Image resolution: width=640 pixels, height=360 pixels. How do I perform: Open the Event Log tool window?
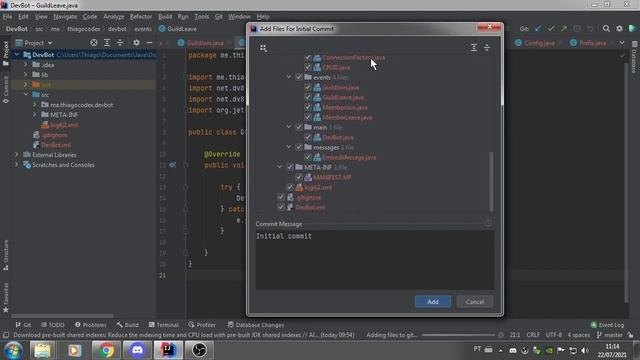click(607, 325)
